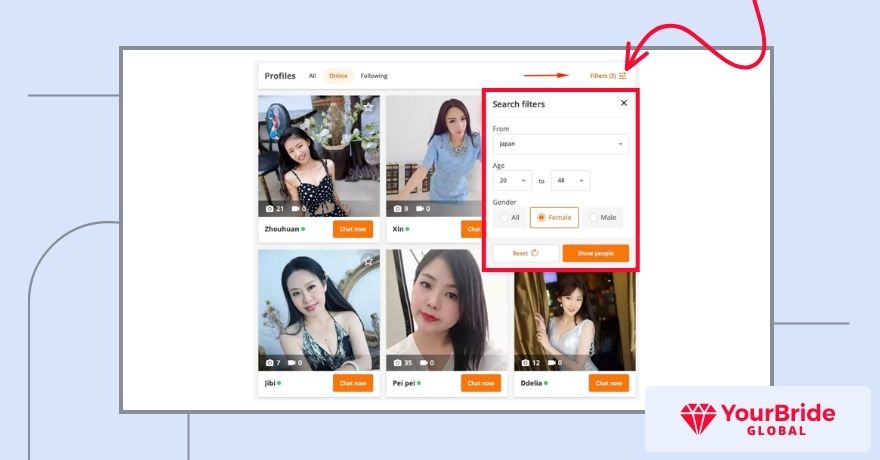Switch to the Following tab
880x460 pixels.
pyautogui.click(x=374, y=76)
